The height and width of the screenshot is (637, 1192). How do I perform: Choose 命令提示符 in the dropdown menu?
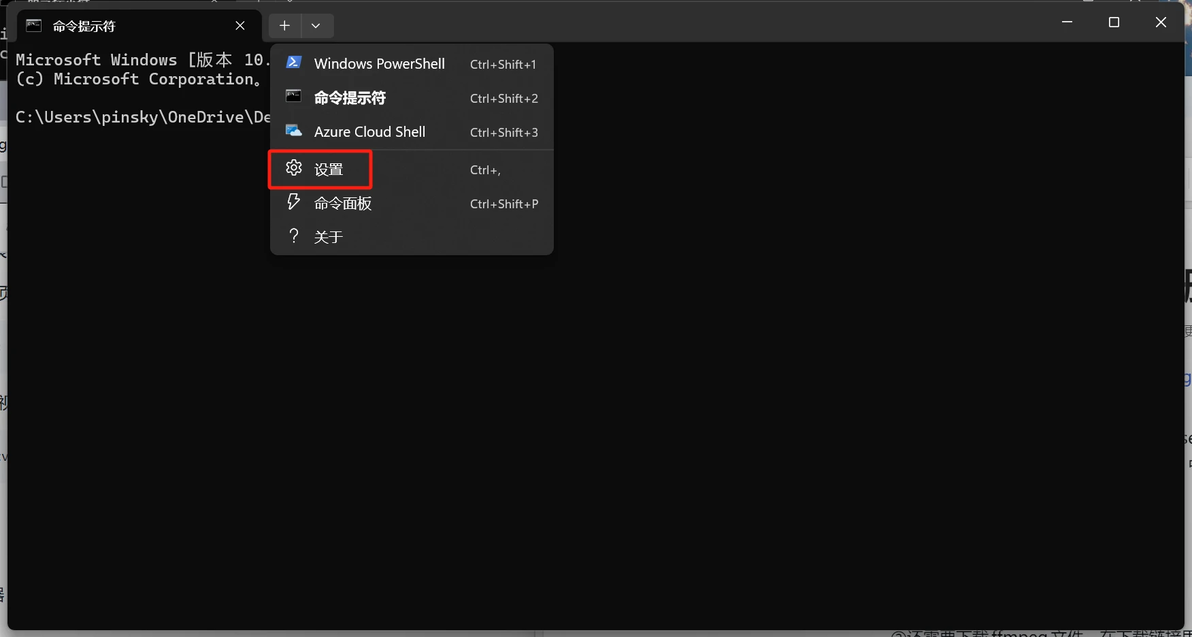[x=411, y=98]
